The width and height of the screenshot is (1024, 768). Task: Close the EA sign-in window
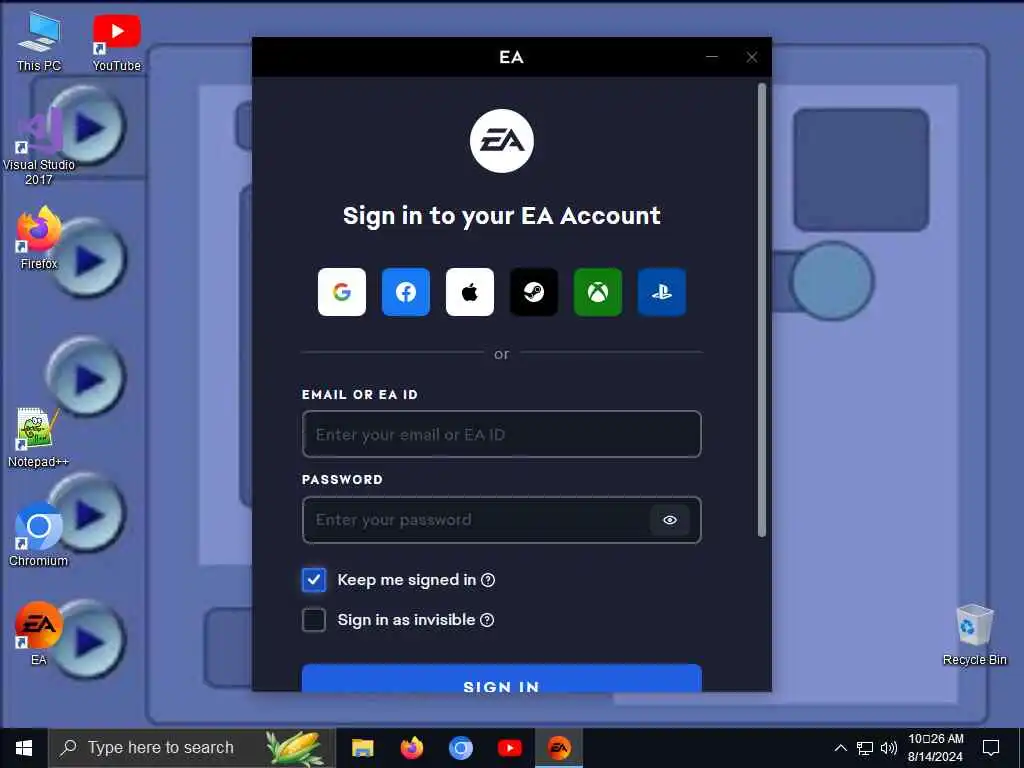coord(752,57)
